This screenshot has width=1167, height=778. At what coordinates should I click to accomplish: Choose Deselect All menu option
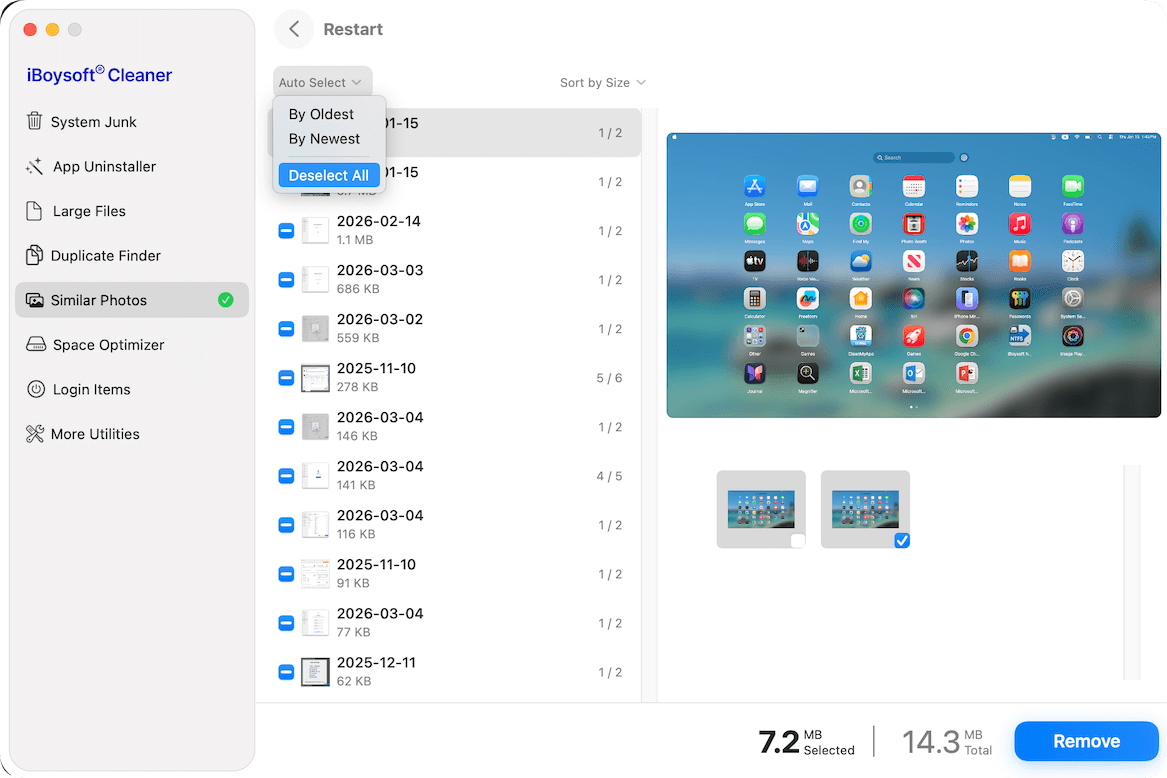[x=328, y=175]
